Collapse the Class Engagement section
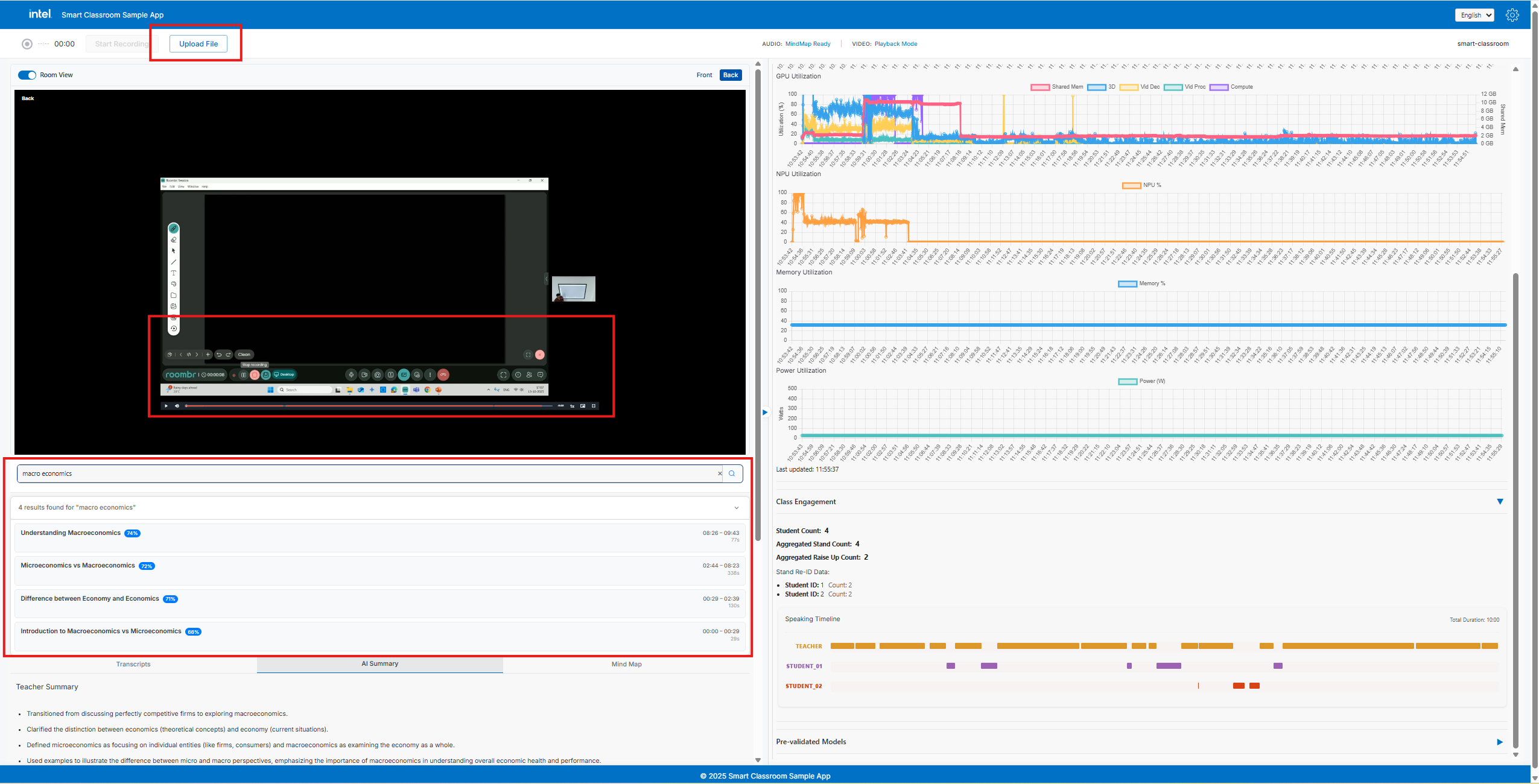The height and width of the screenshot is (784, 1539). (1499, 501)
